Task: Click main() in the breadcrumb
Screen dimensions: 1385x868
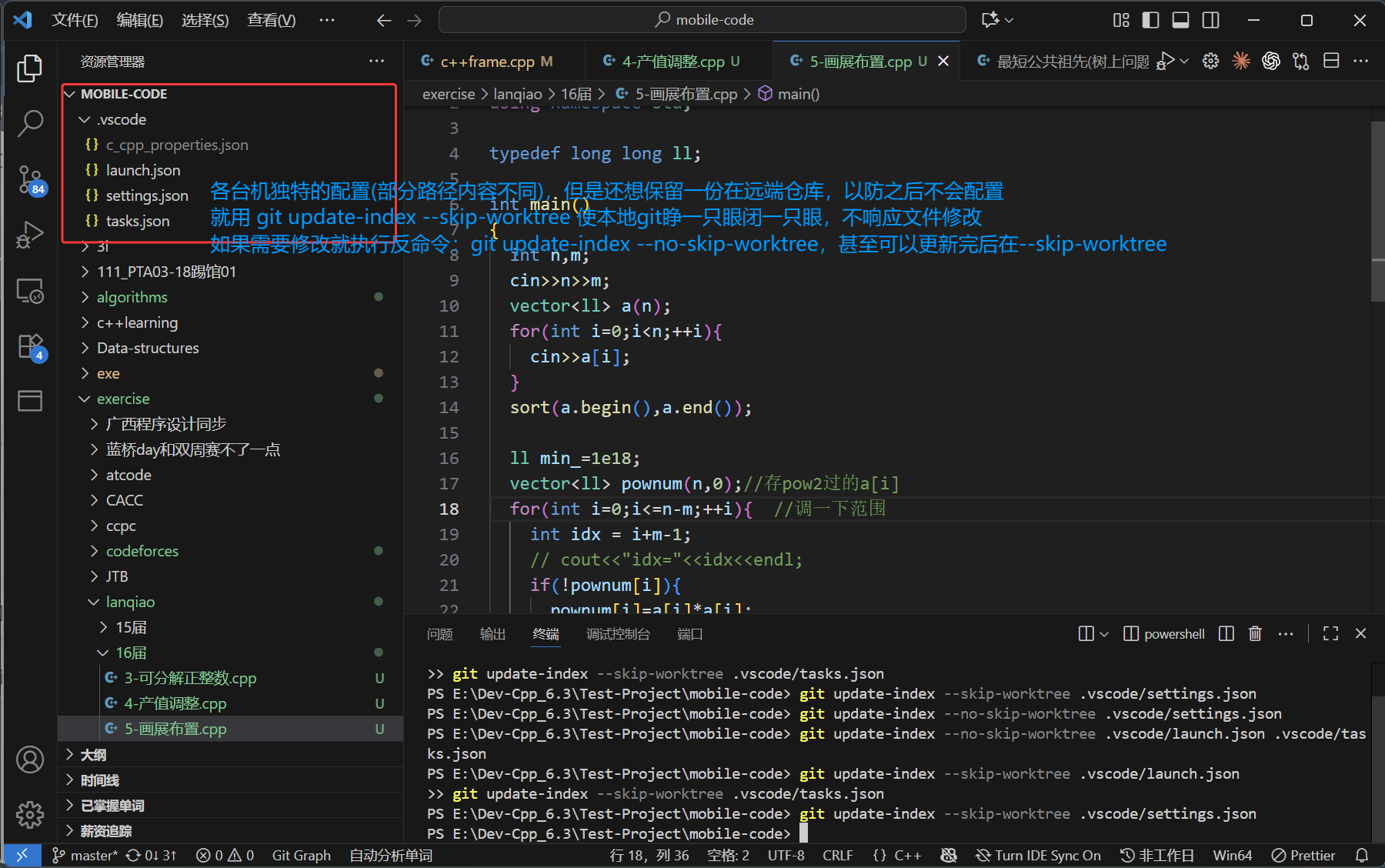Action: [x=798, y=94]
